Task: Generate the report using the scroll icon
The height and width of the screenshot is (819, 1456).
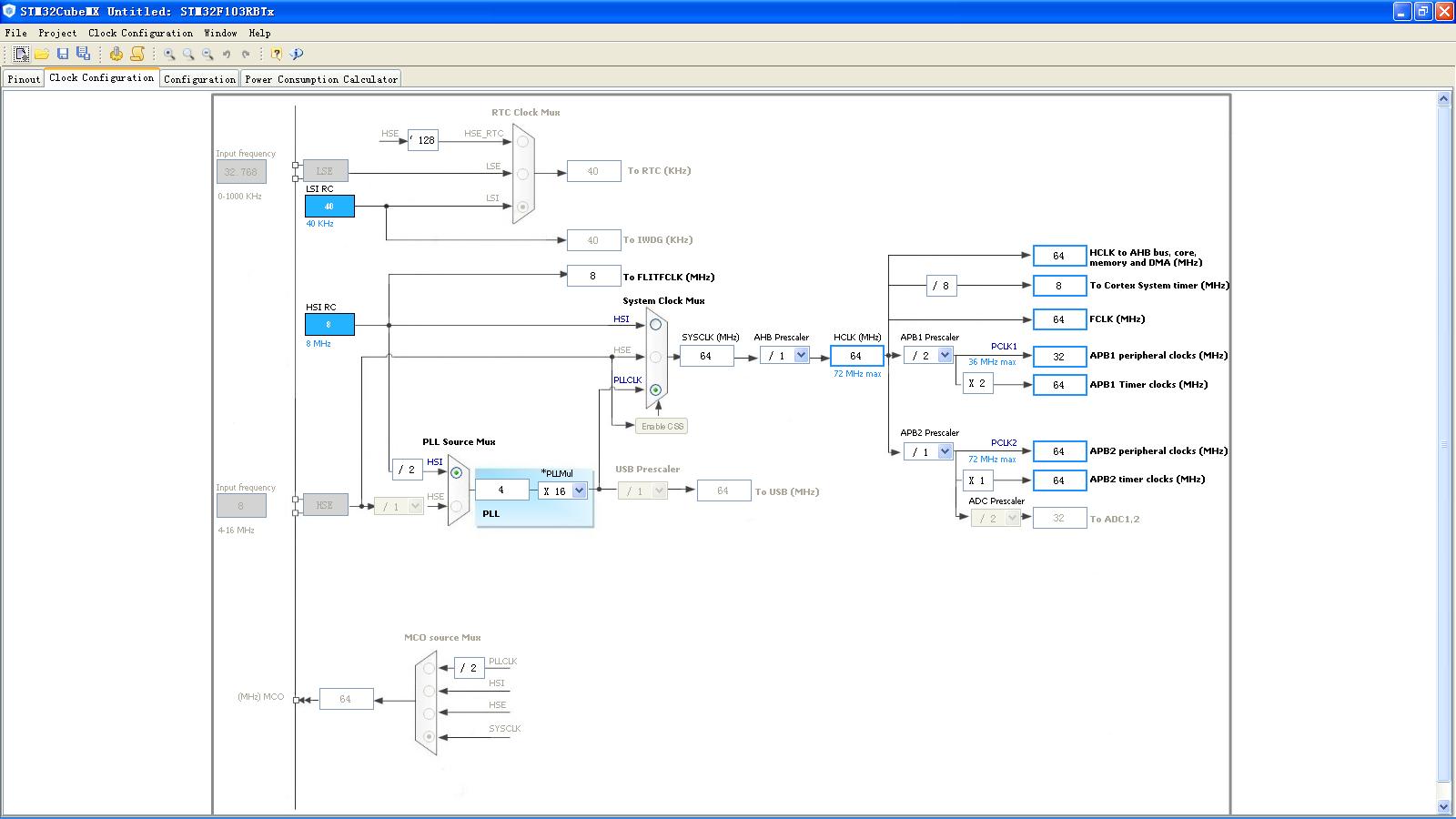Action: pyautogui.click(x=137, y=55)
